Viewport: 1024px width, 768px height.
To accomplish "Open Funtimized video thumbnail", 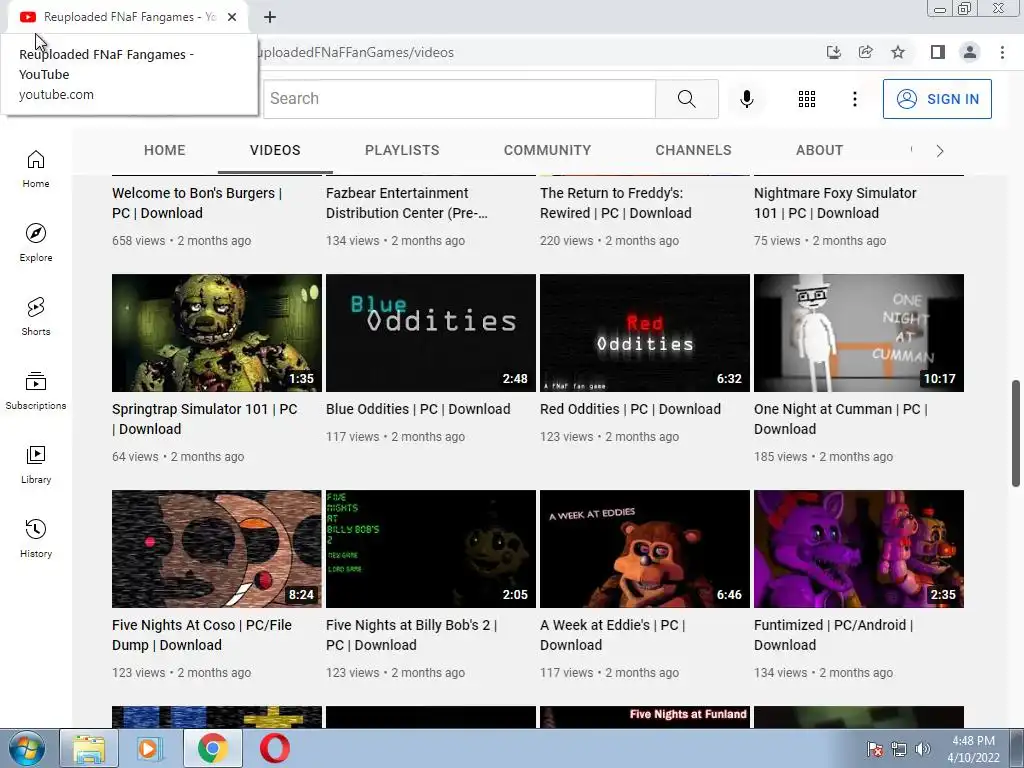I will (x=859, y=549).
